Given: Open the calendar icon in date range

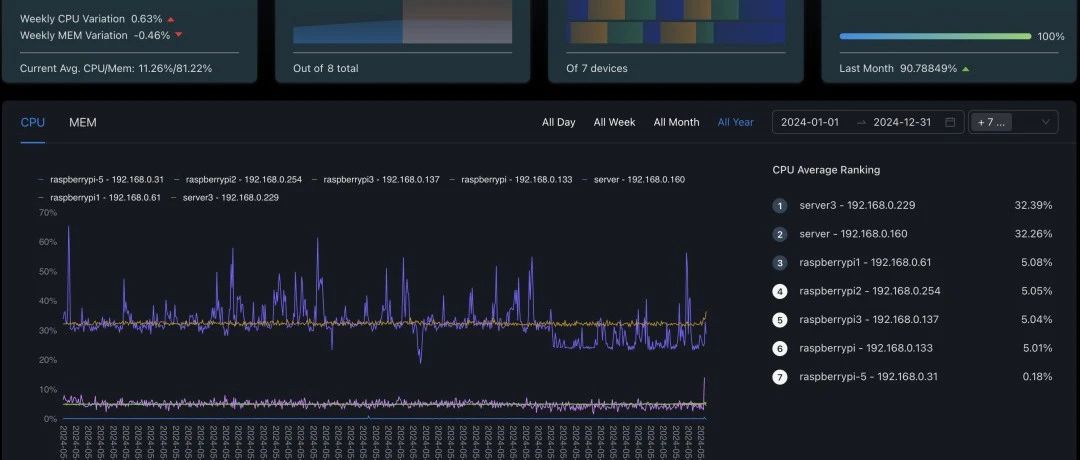Looking at the screenshot, I should tap(951, 122).
